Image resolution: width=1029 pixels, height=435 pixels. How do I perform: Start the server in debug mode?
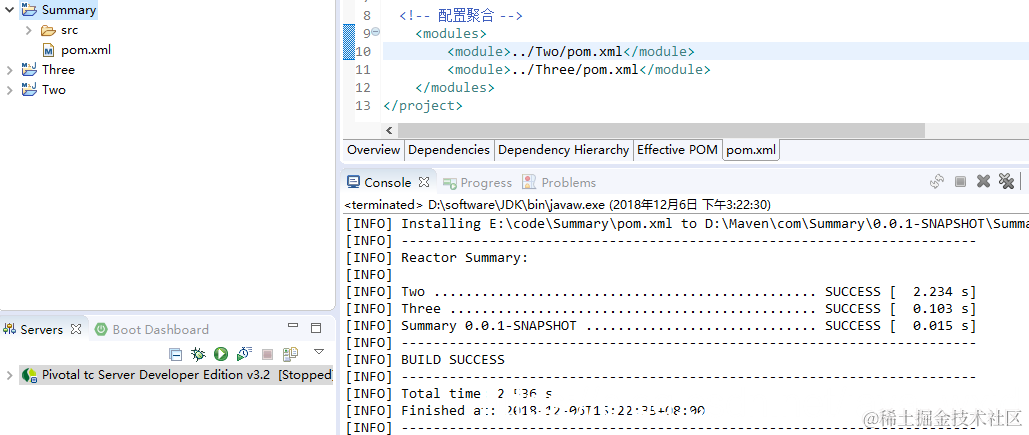[x=198, y=354]
